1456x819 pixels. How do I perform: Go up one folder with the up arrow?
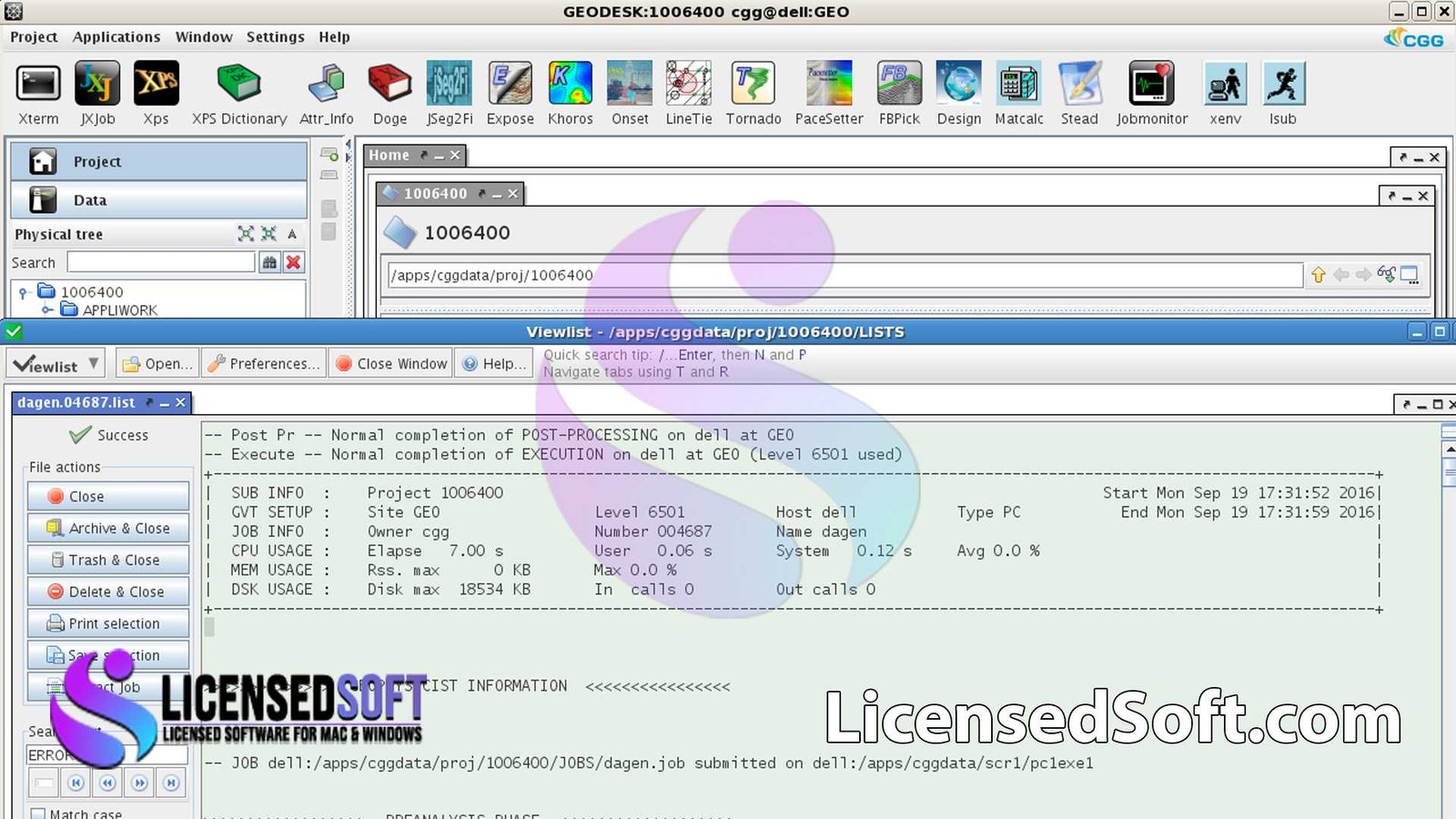[x=1318, y=275]
